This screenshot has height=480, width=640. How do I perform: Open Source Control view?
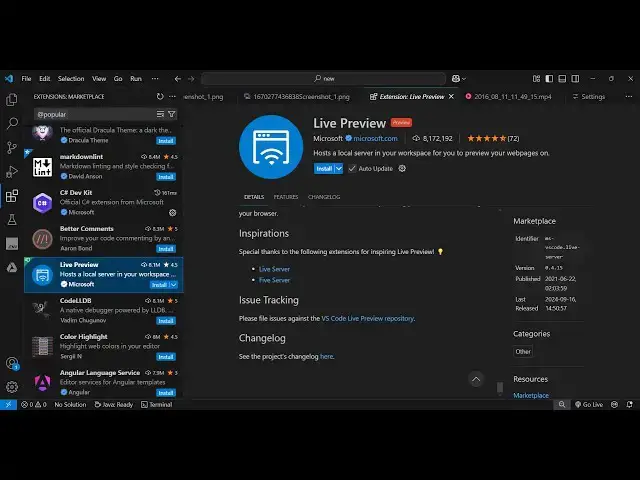pos(12,147)
